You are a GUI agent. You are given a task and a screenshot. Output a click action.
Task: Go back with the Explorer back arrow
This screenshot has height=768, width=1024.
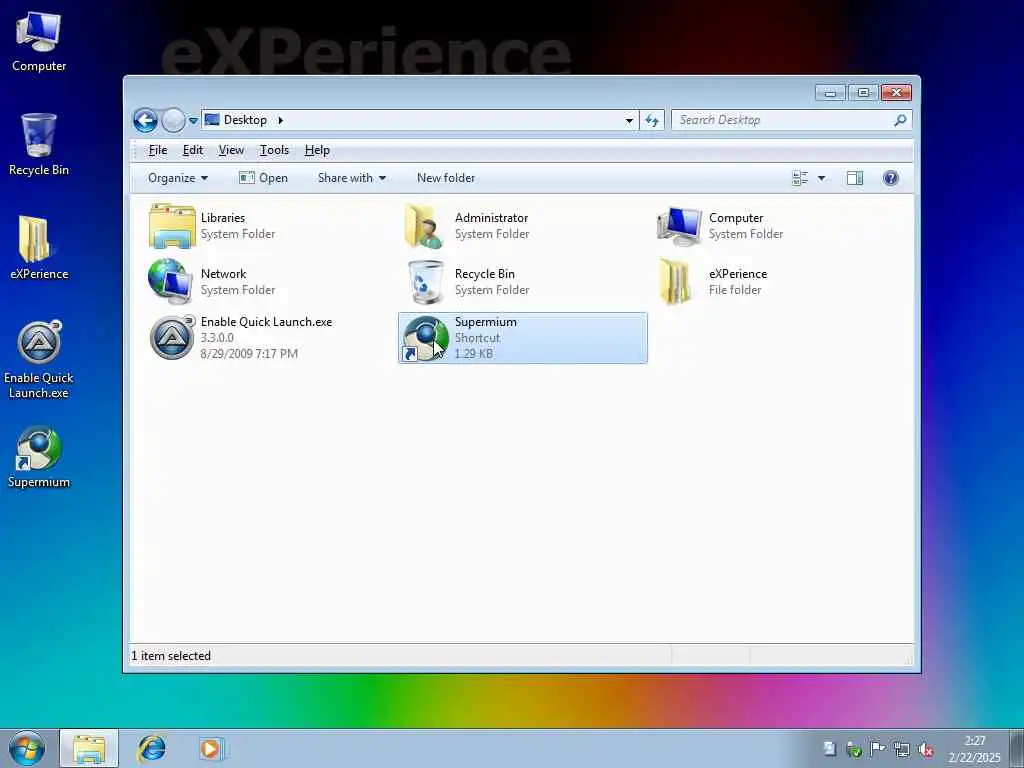[x=145, y=120]
